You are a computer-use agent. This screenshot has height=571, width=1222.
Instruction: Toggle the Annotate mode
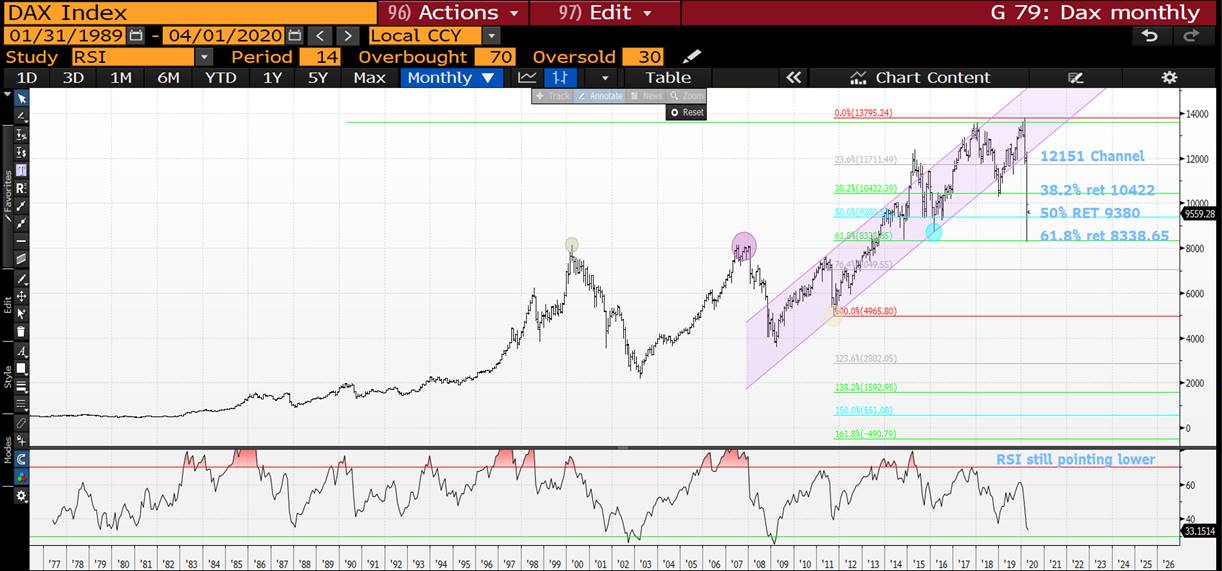[599, 96]
